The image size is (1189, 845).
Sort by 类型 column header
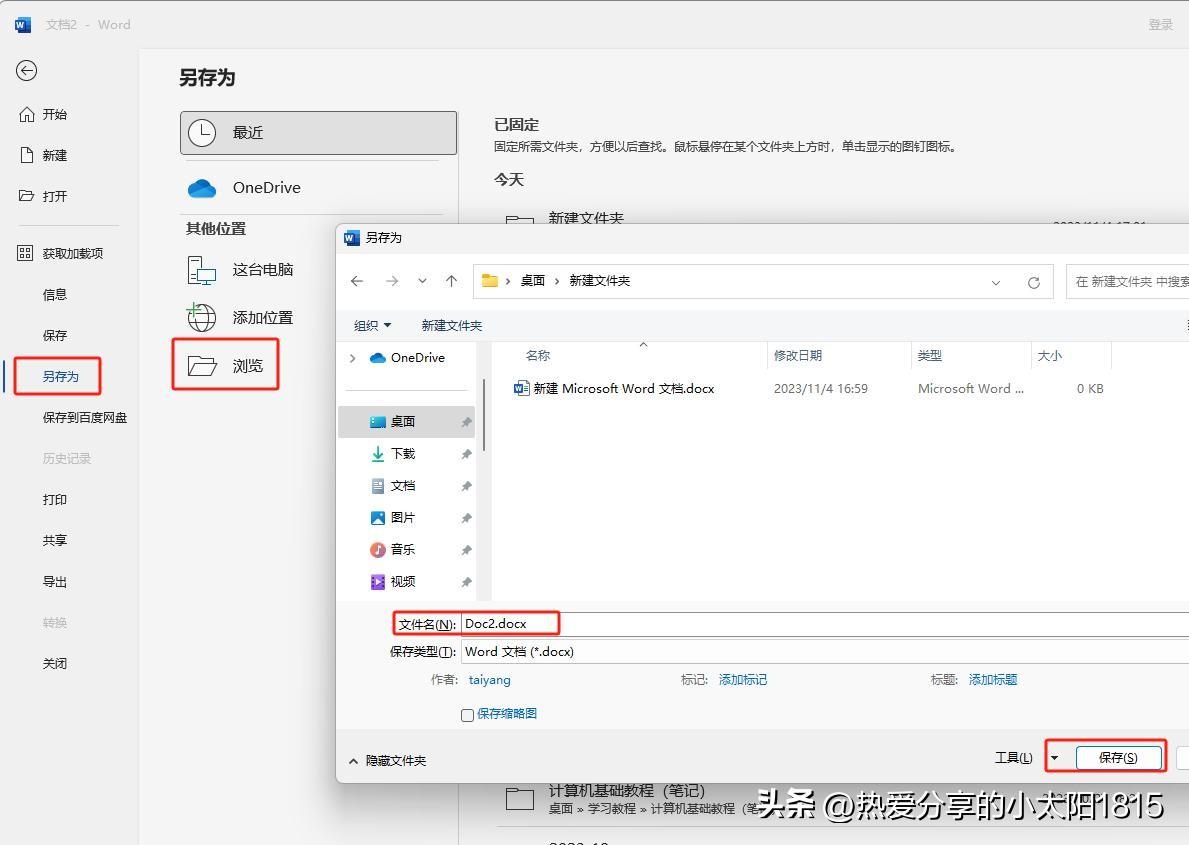(x=930, y=356)
